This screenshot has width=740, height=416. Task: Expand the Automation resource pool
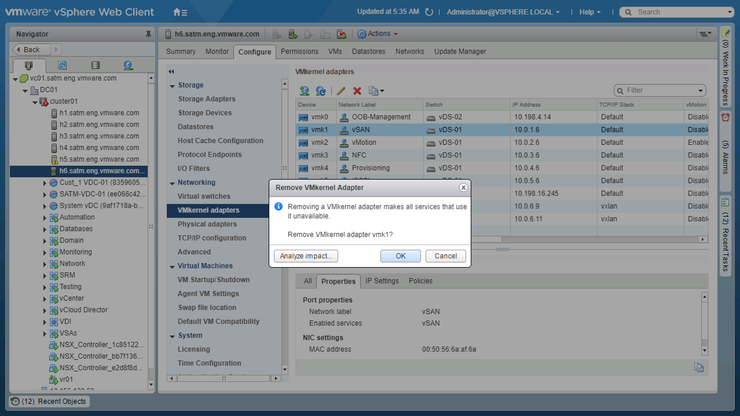point(45,218)
